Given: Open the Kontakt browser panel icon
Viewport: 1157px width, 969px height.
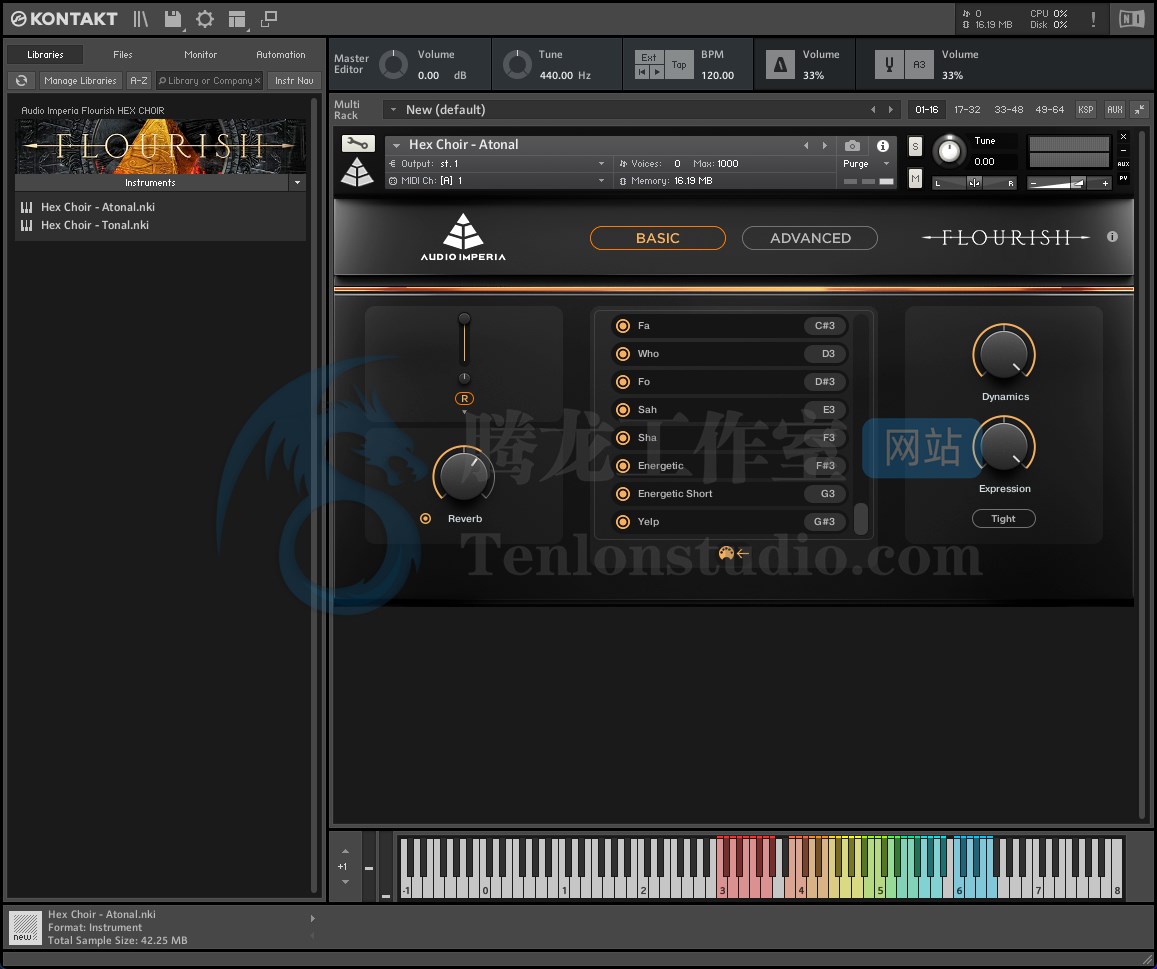Looking at the screenshot, I should point(140,19).
